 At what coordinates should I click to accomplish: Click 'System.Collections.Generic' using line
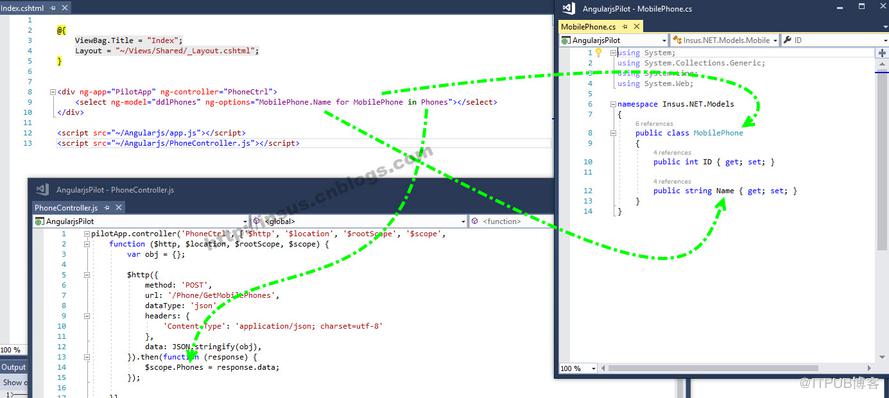(692, 63)
